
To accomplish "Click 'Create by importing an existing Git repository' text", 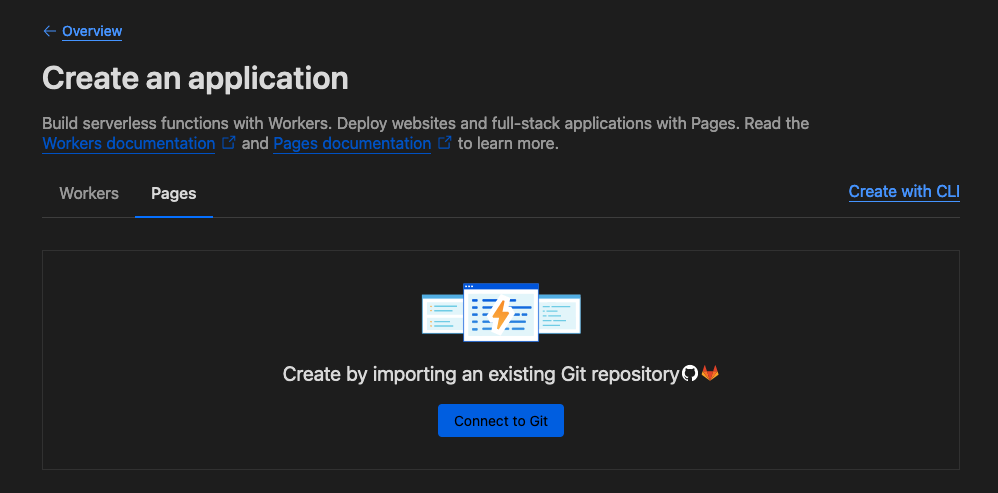I will click(x=481, y=374).
